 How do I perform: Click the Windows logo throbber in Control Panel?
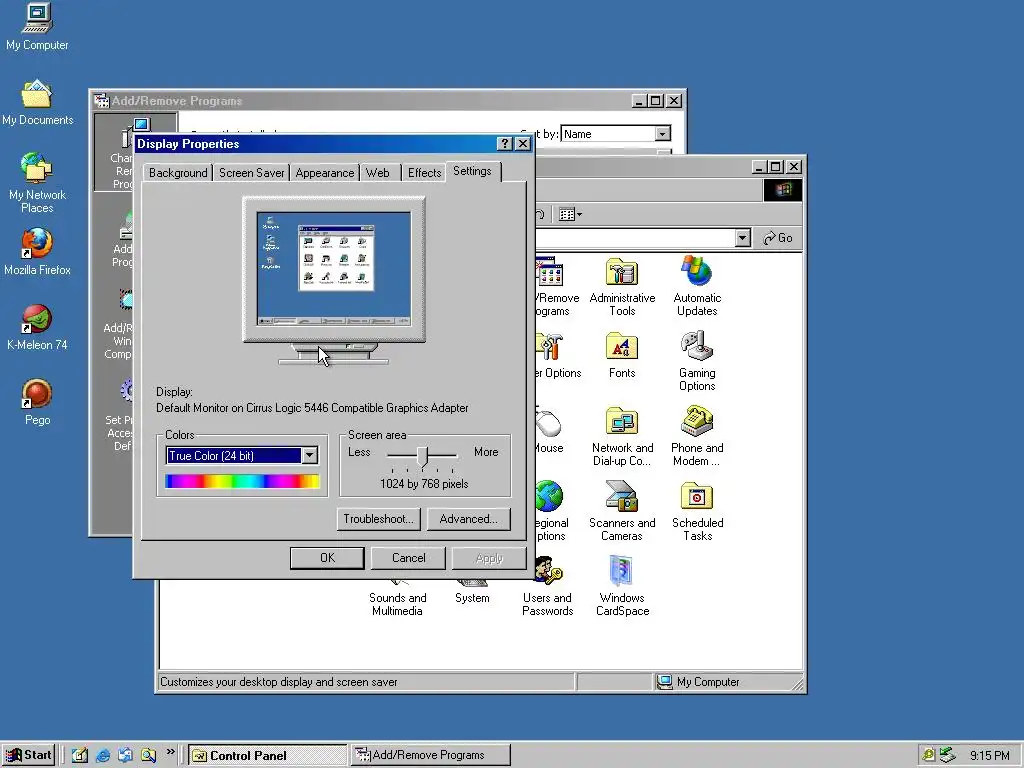click(x=783, y=190)
